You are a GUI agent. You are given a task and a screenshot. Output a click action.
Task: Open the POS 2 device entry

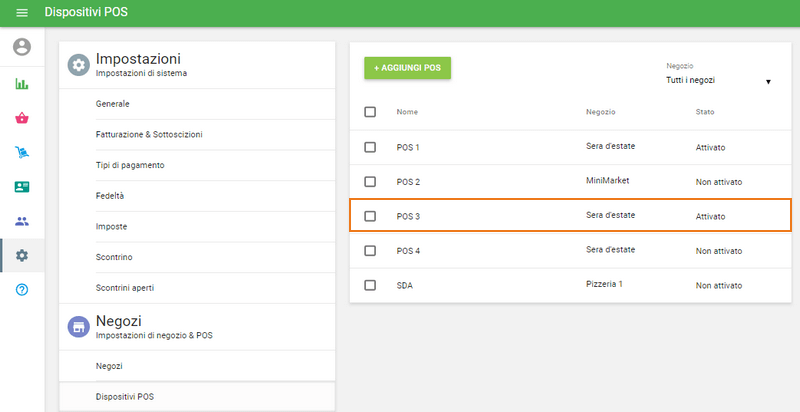(x=408, y=182)
